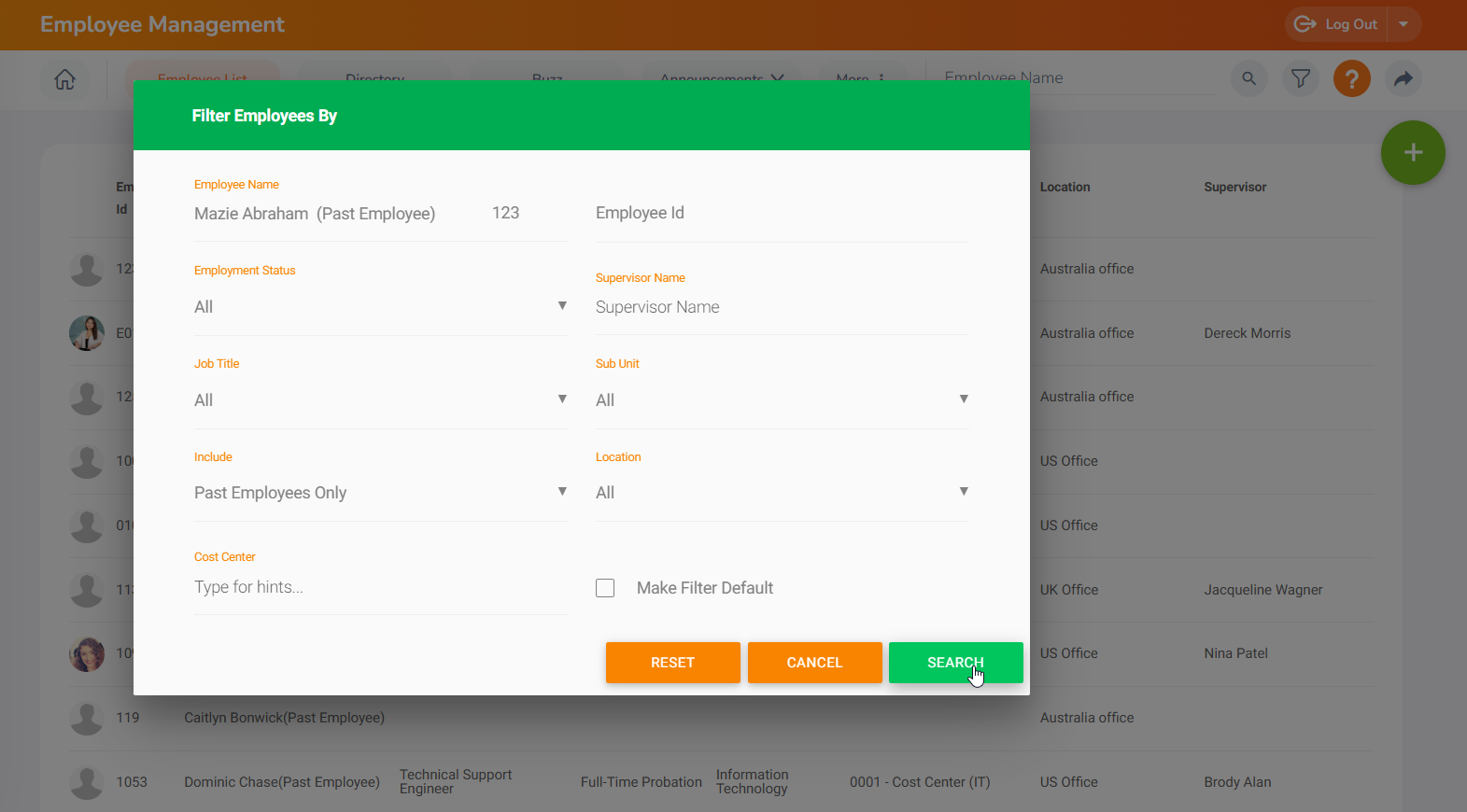This screenshot has width=1467, height=812.
Task: Click the share arrow icon
Action: (x=1403, y=78)
